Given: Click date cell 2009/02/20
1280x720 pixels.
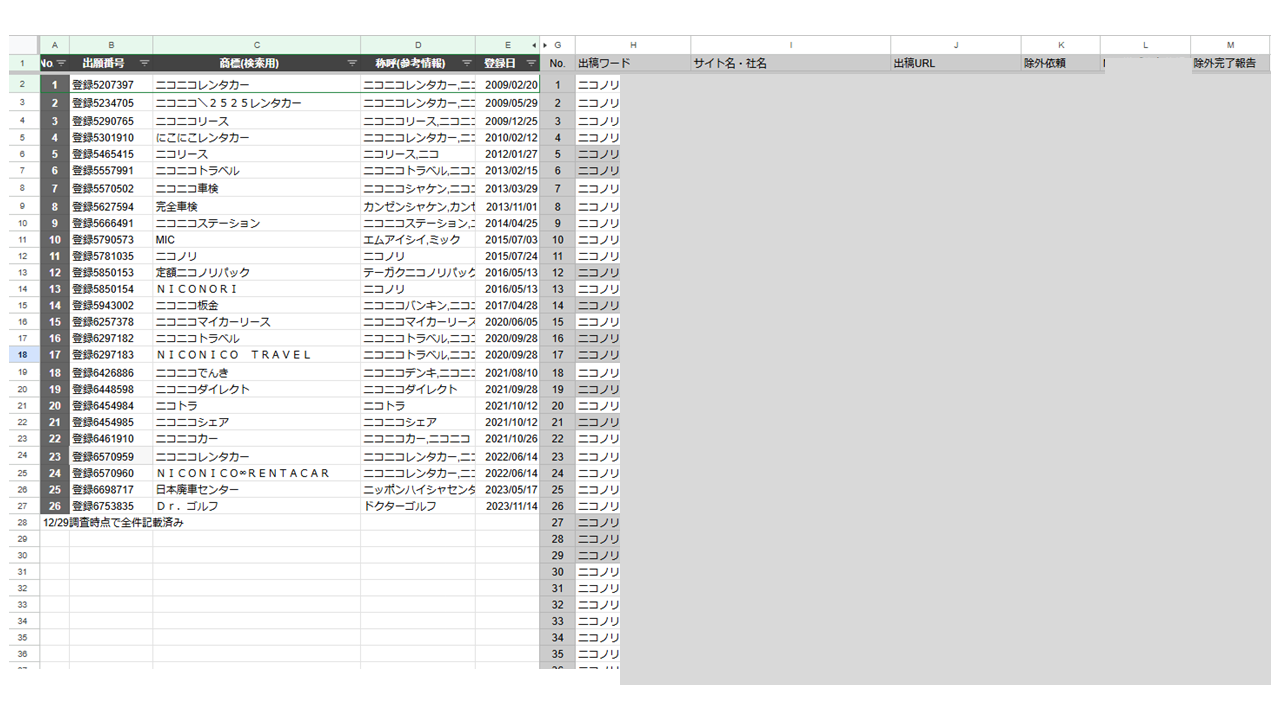Looking at the screenshot, I should click(x=507, y=85).
